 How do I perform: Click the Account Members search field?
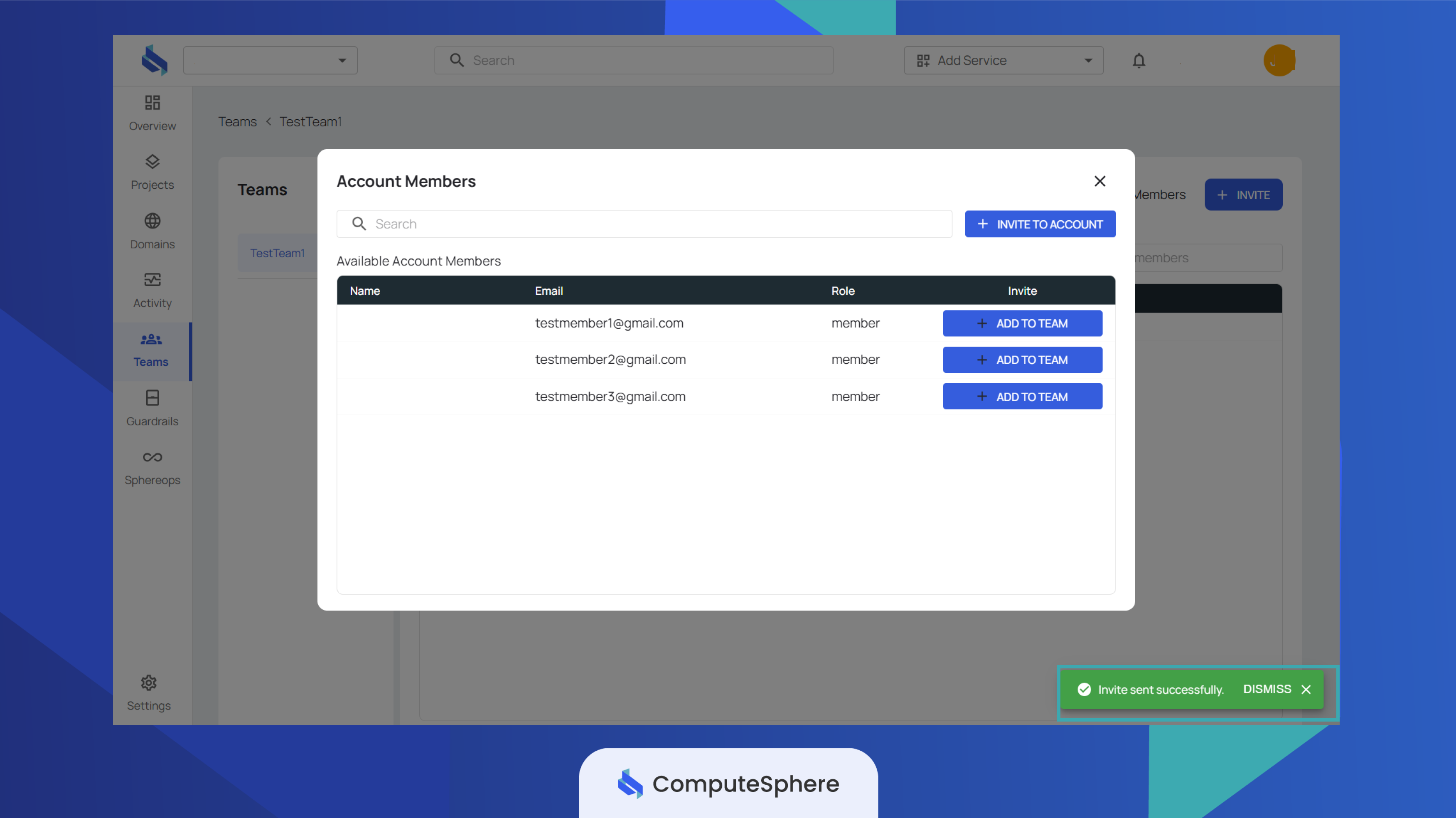click(x=644, y=224)
